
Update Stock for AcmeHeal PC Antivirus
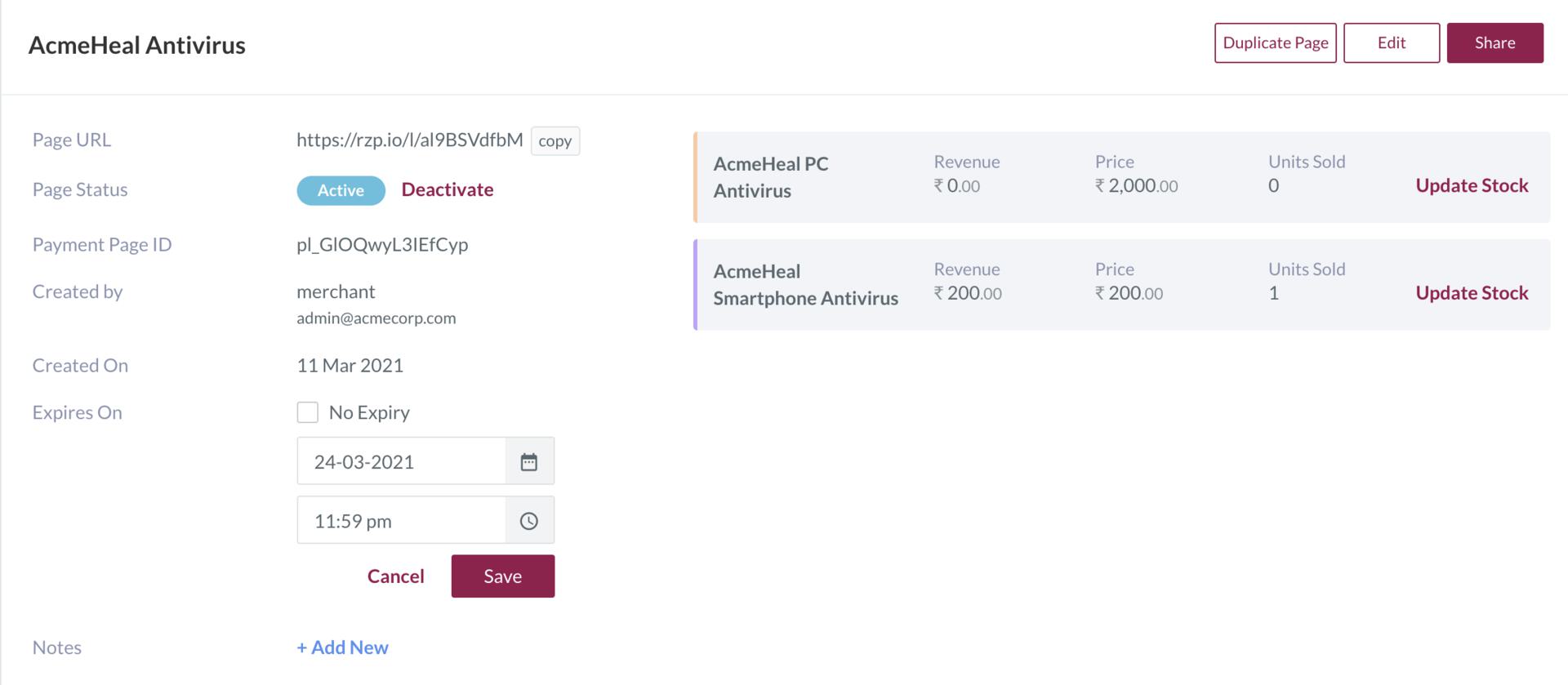(1472, 185)
